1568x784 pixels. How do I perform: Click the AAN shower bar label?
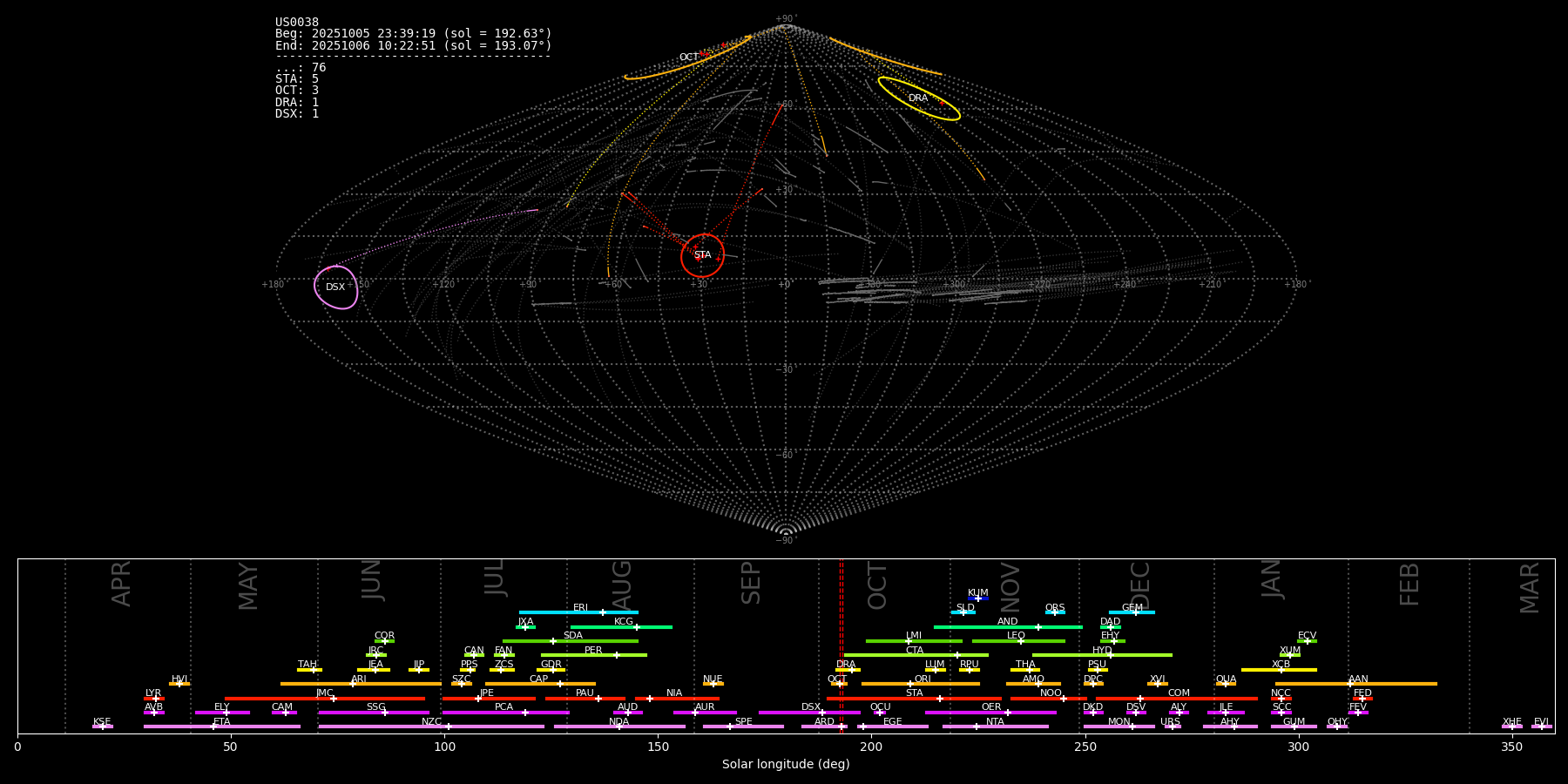point(1359,679)
